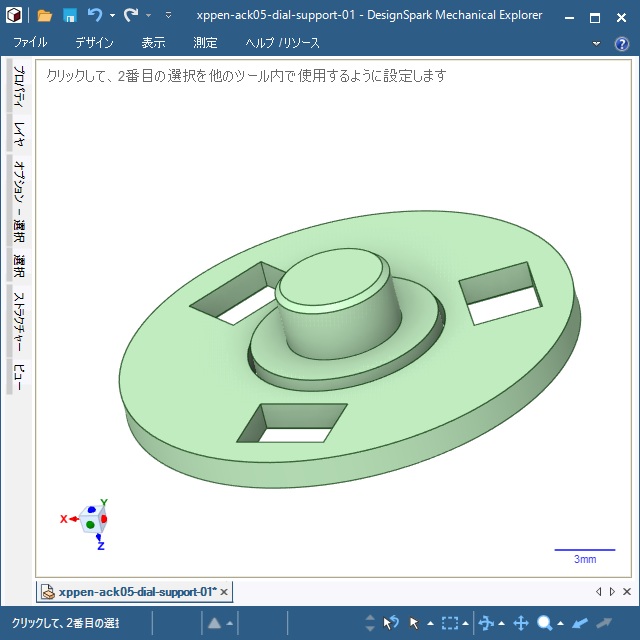Save the document with the floppy disk icon
This screenshot has width=640, height=640.
[x=70, y=15]
